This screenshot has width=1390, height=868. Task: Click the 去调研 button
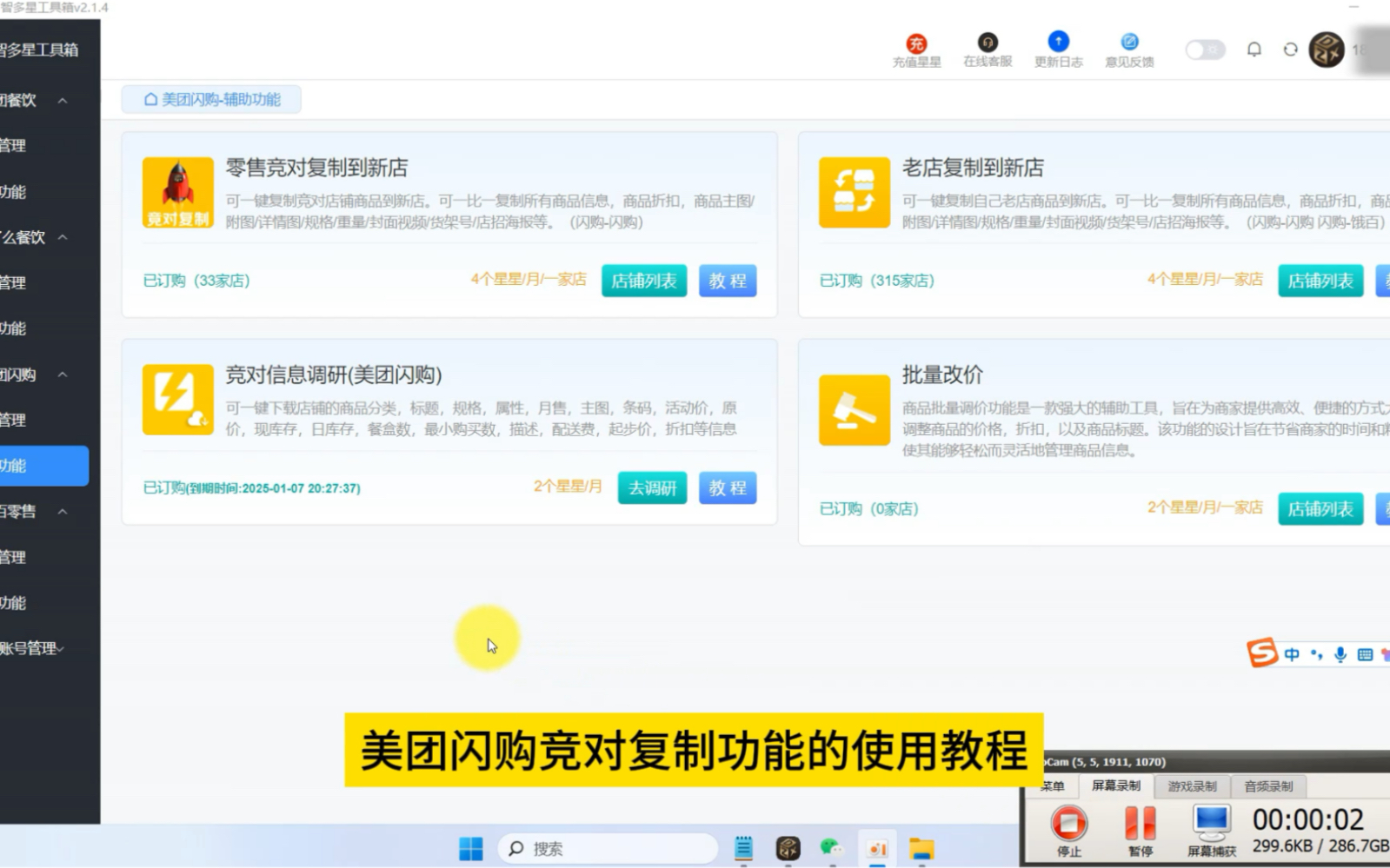click(x=653, y=487)
